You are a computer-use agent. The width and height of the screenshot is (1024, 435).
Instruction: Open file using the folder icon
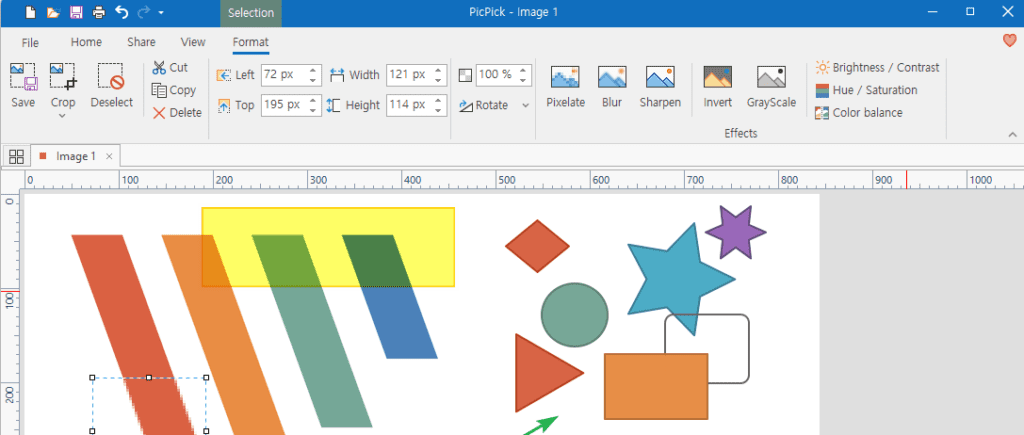(x=54, y=12)
